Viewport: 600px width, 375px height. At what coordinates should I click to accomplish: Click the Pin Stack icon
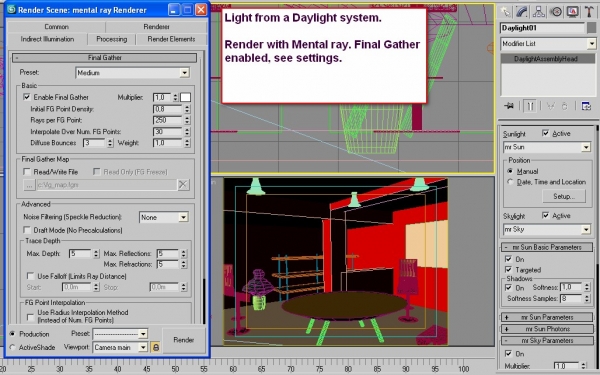click(x=509, y=106)
